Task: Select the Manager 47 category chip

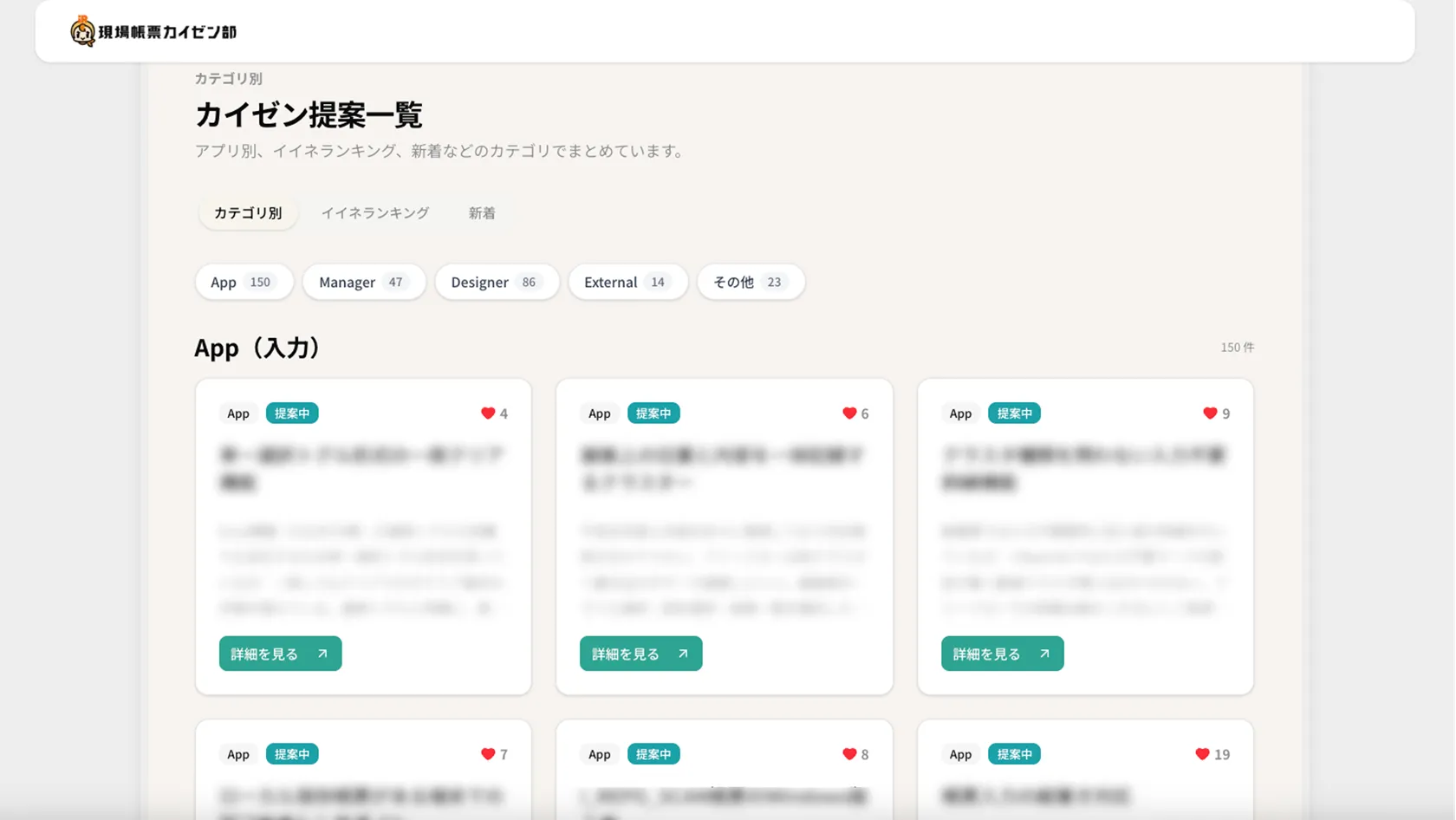Action: click(364, 282)
